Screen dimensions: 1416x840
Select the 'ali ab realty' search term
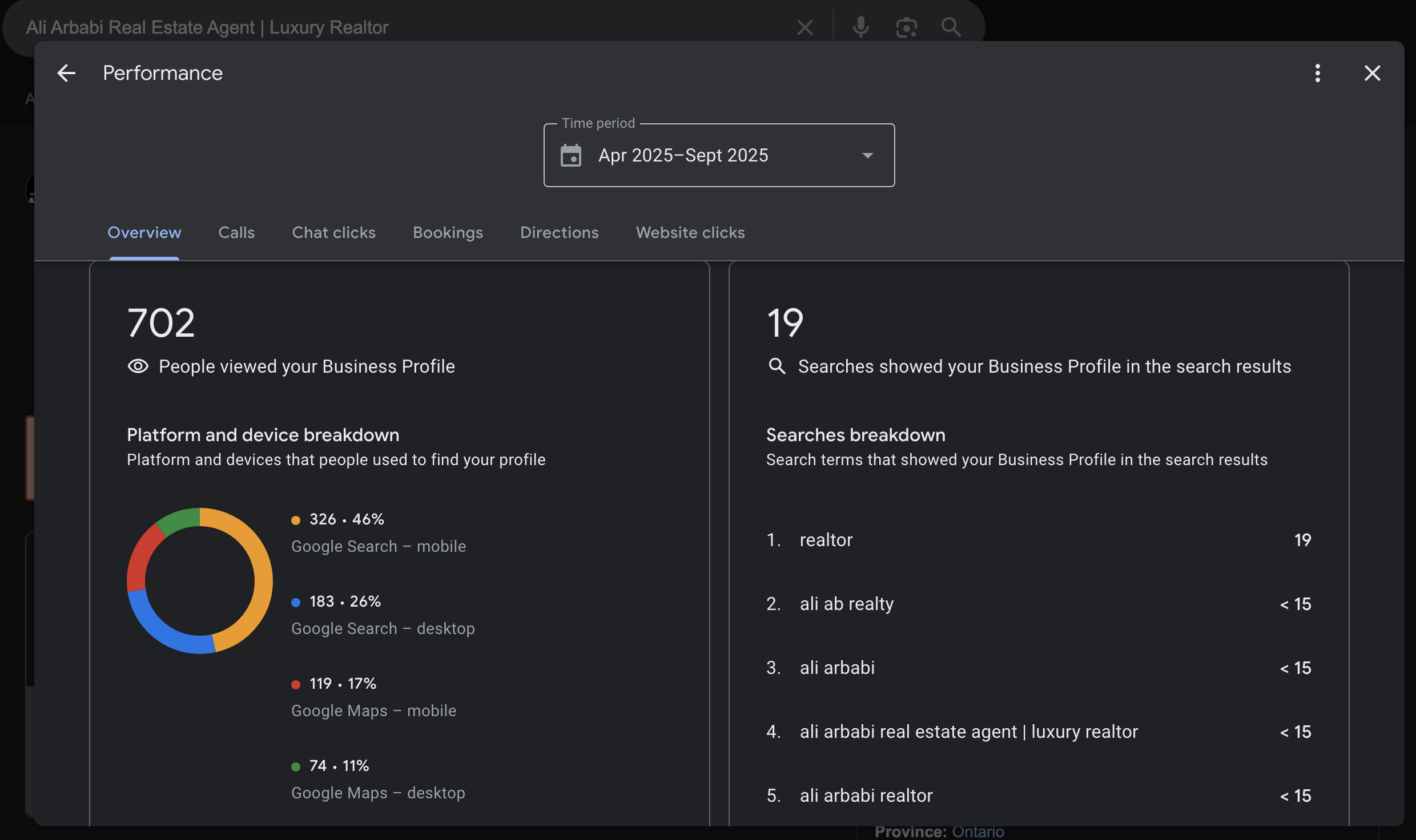[x=846, y=604]
